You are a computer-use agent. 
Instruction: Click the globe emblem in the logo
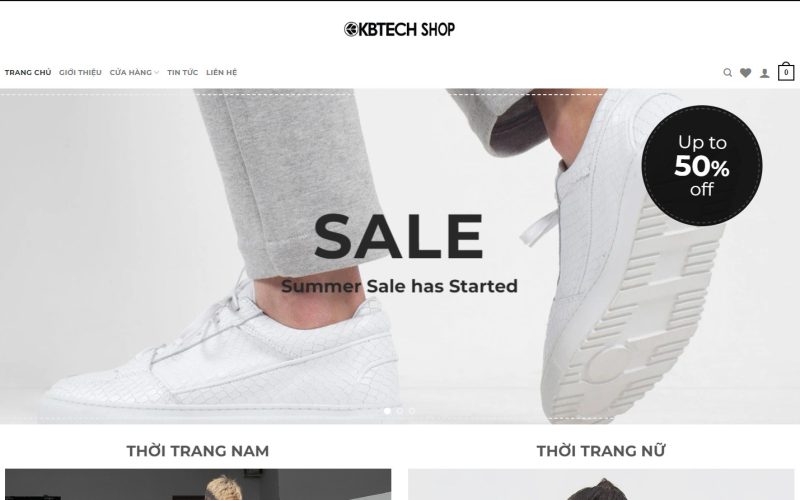[351, 30]
